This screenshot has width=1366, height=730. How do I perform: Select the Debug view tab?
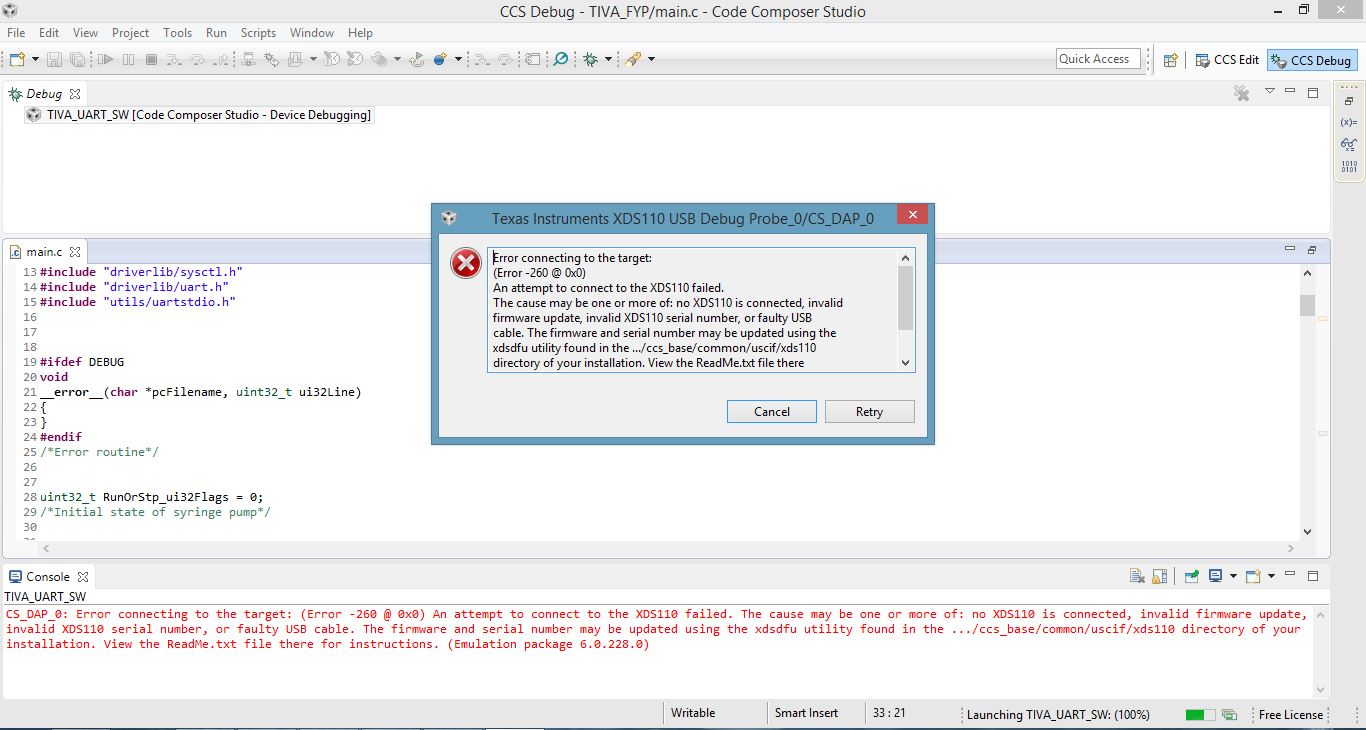pyautogui.click(x=44, y=94)
